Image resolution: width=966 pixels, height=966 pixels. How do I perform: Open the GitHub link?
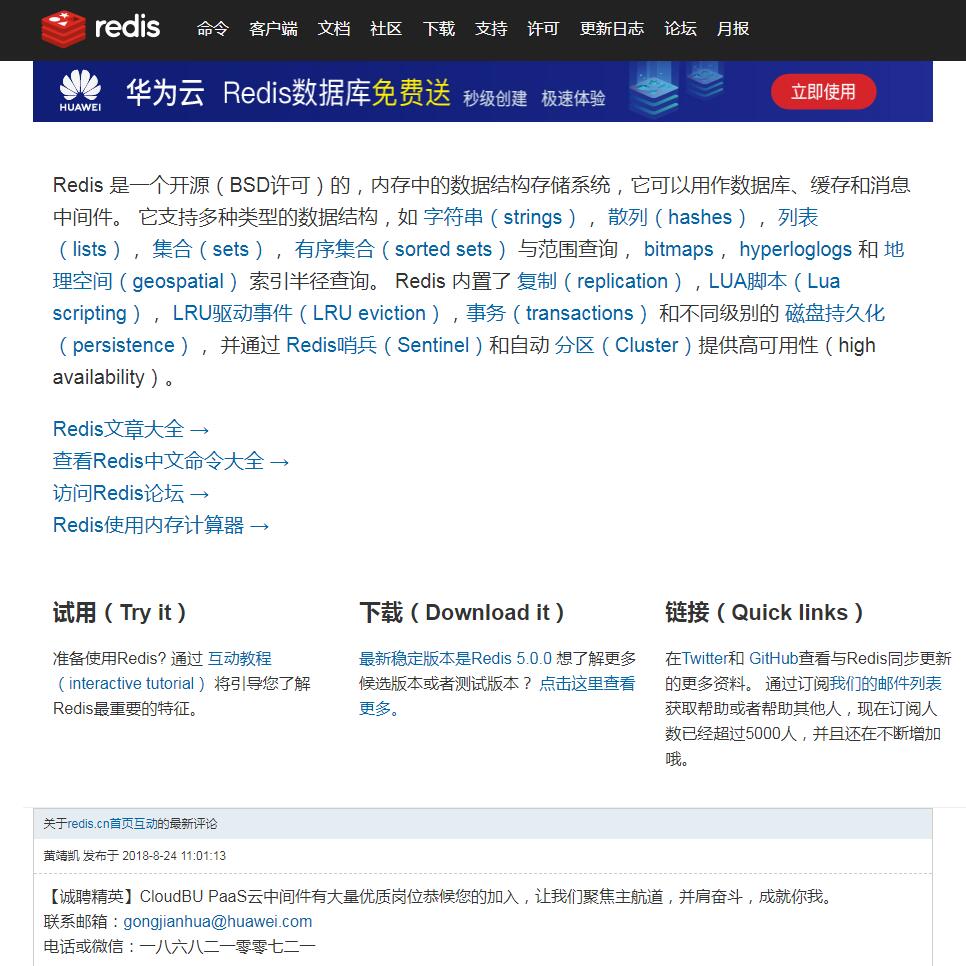click(x=774, y=659)
